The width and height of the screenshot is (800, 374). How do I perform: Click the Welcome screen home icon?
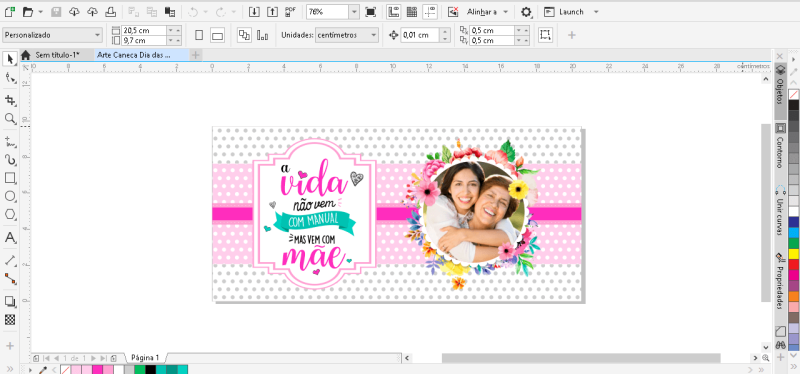click(x=26, y=55)
